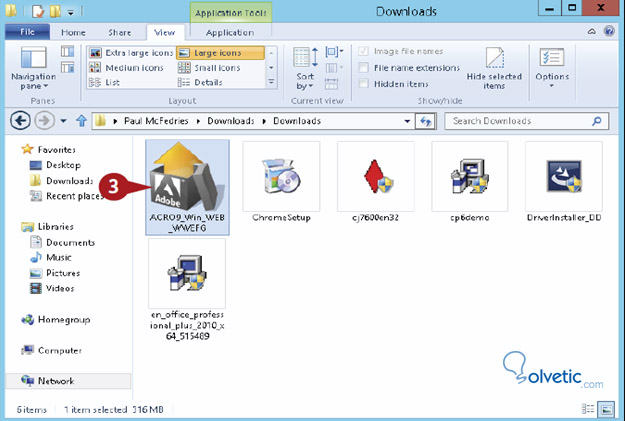Screen dimensions: 625x421
Task: Toggle the Preview pane icon
Action: tap(67, 51)
